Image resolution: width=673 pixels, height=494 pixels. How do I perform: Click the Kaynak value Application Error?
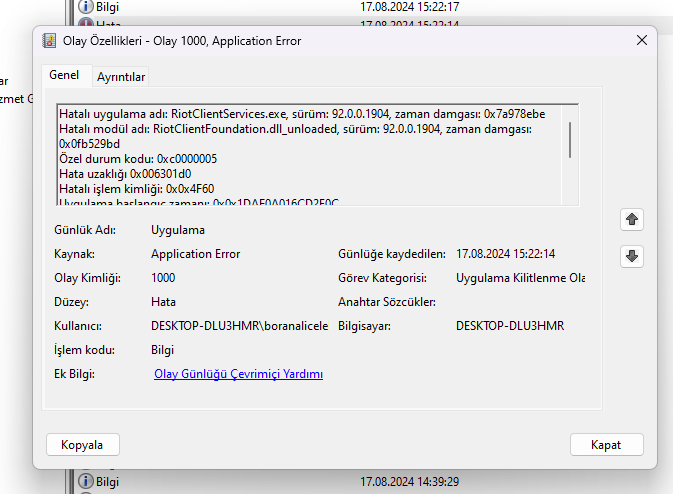pyautogui.click(x=195, y=254)
